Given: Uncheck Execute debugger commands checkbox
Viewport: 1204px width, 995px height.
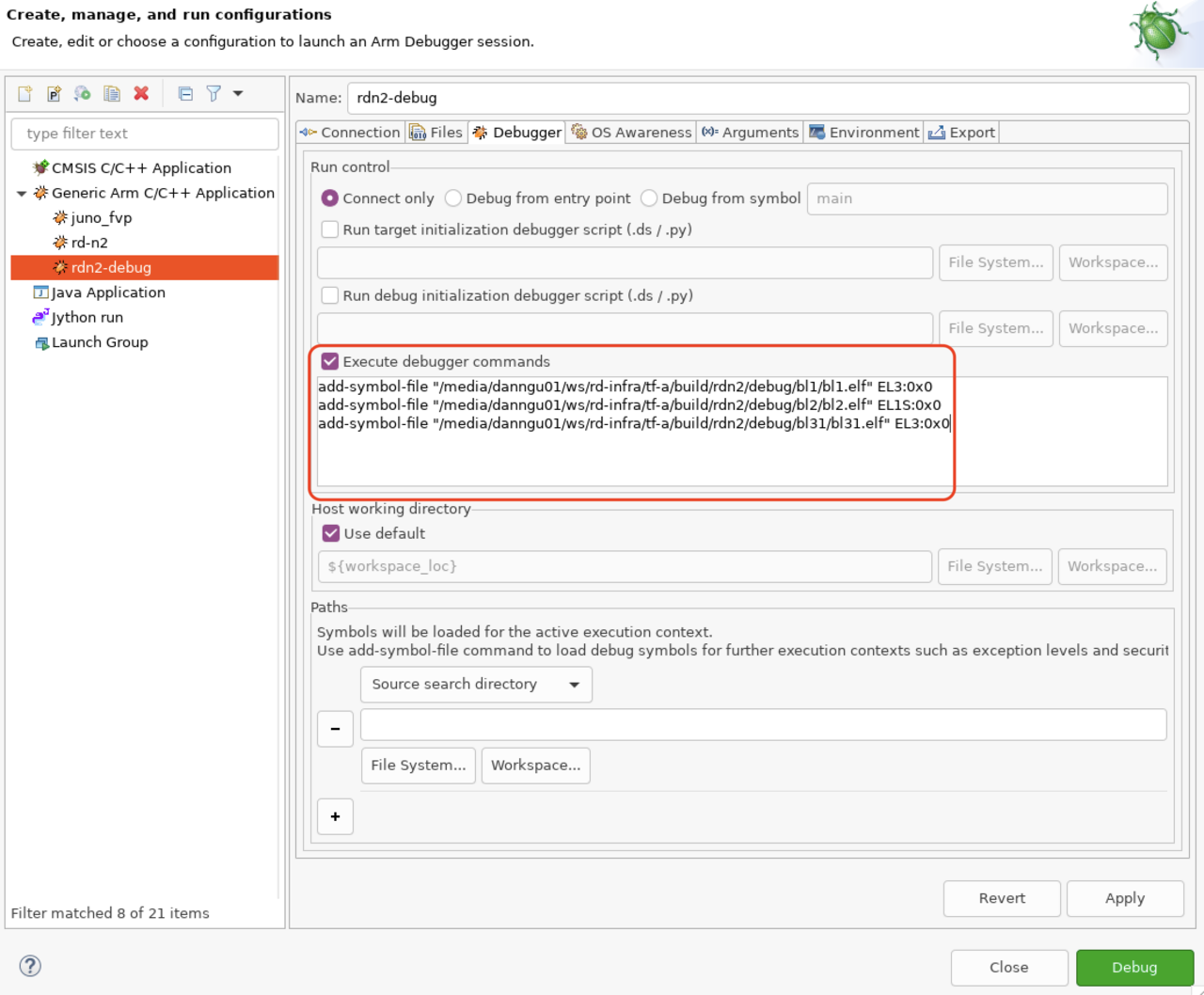Looking at the screenshot, I should (330, 362).
